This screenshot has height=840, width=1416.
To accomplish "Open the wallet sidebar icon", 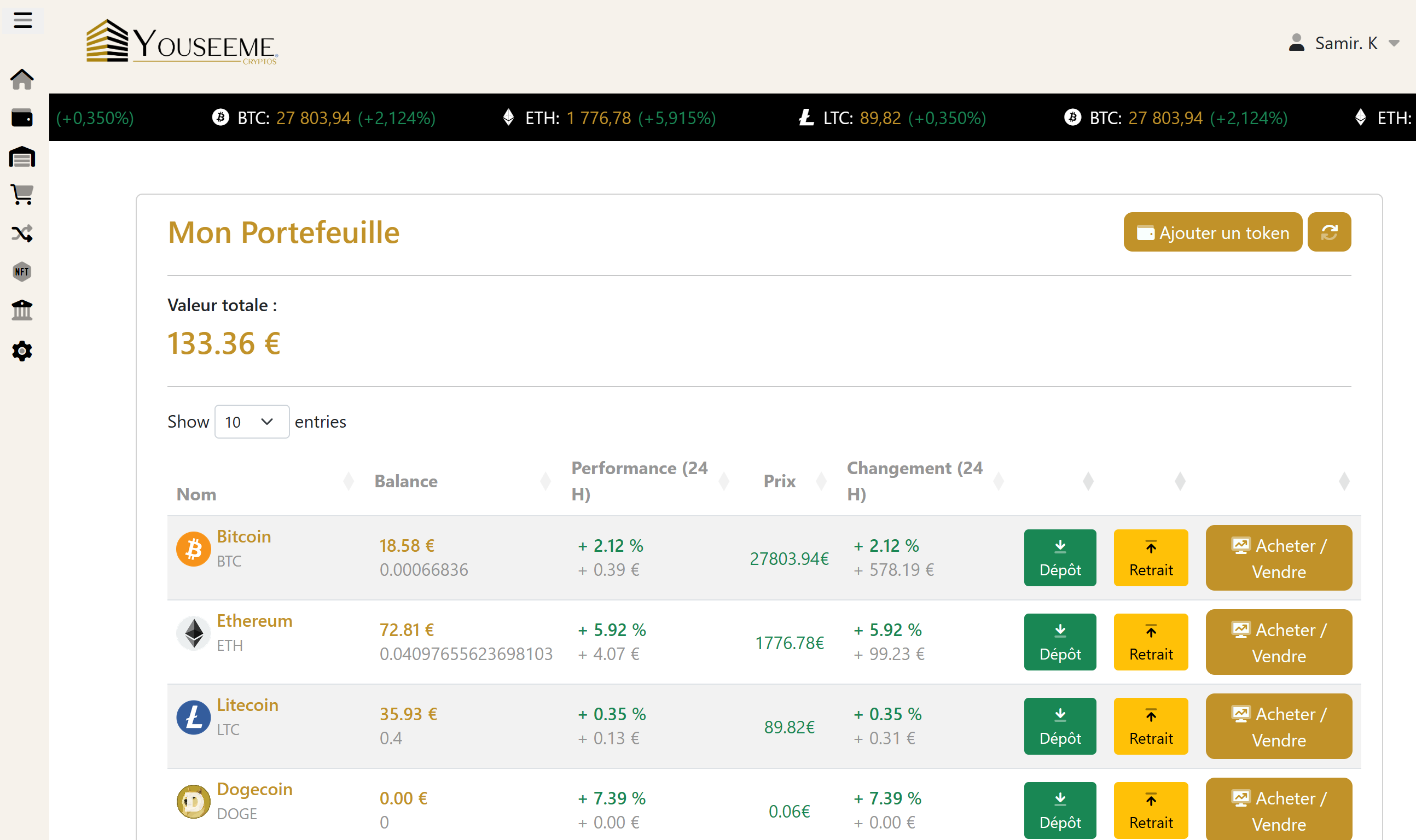I will tap(22, 118).
